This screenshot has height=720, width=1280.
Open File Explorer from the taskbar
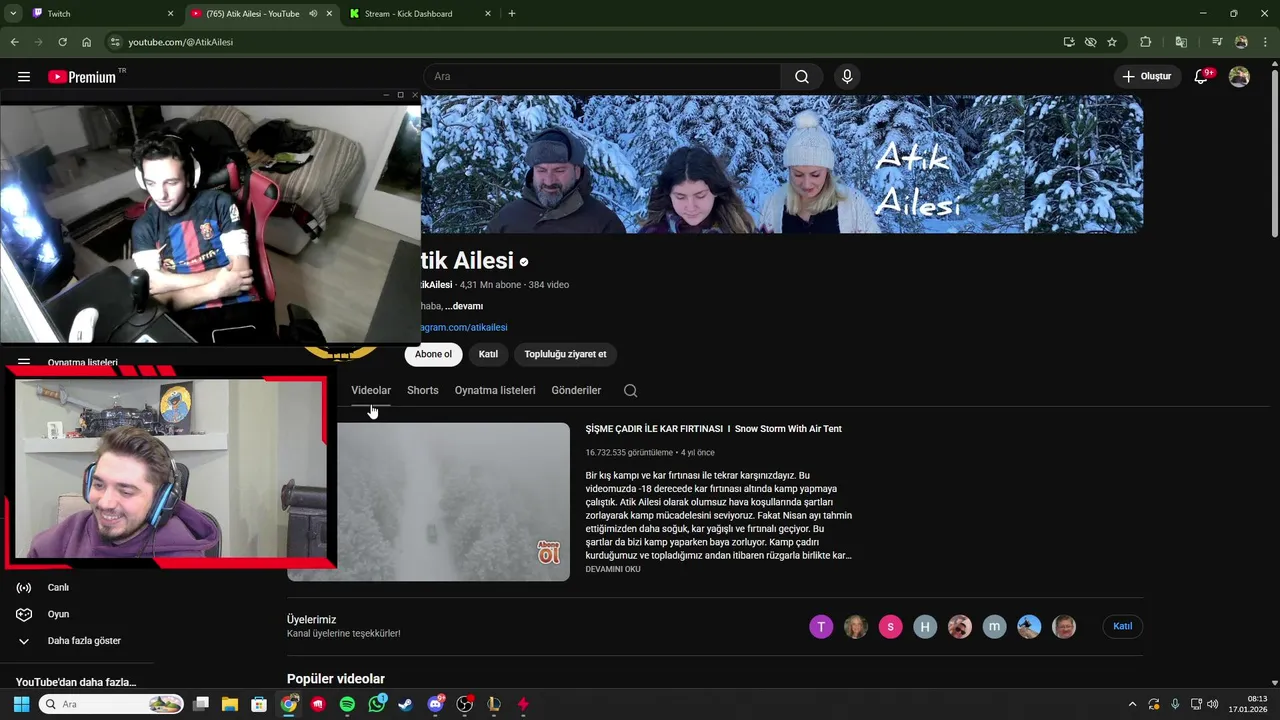(x=230, y=704)
